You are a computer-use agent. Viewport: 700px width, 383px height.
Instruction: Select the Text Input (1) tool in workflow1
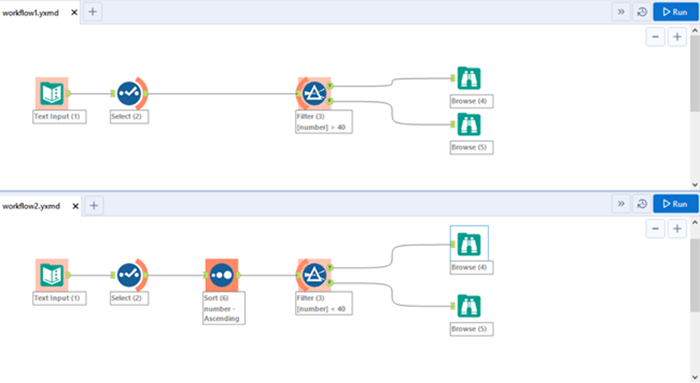coord(52,93)
